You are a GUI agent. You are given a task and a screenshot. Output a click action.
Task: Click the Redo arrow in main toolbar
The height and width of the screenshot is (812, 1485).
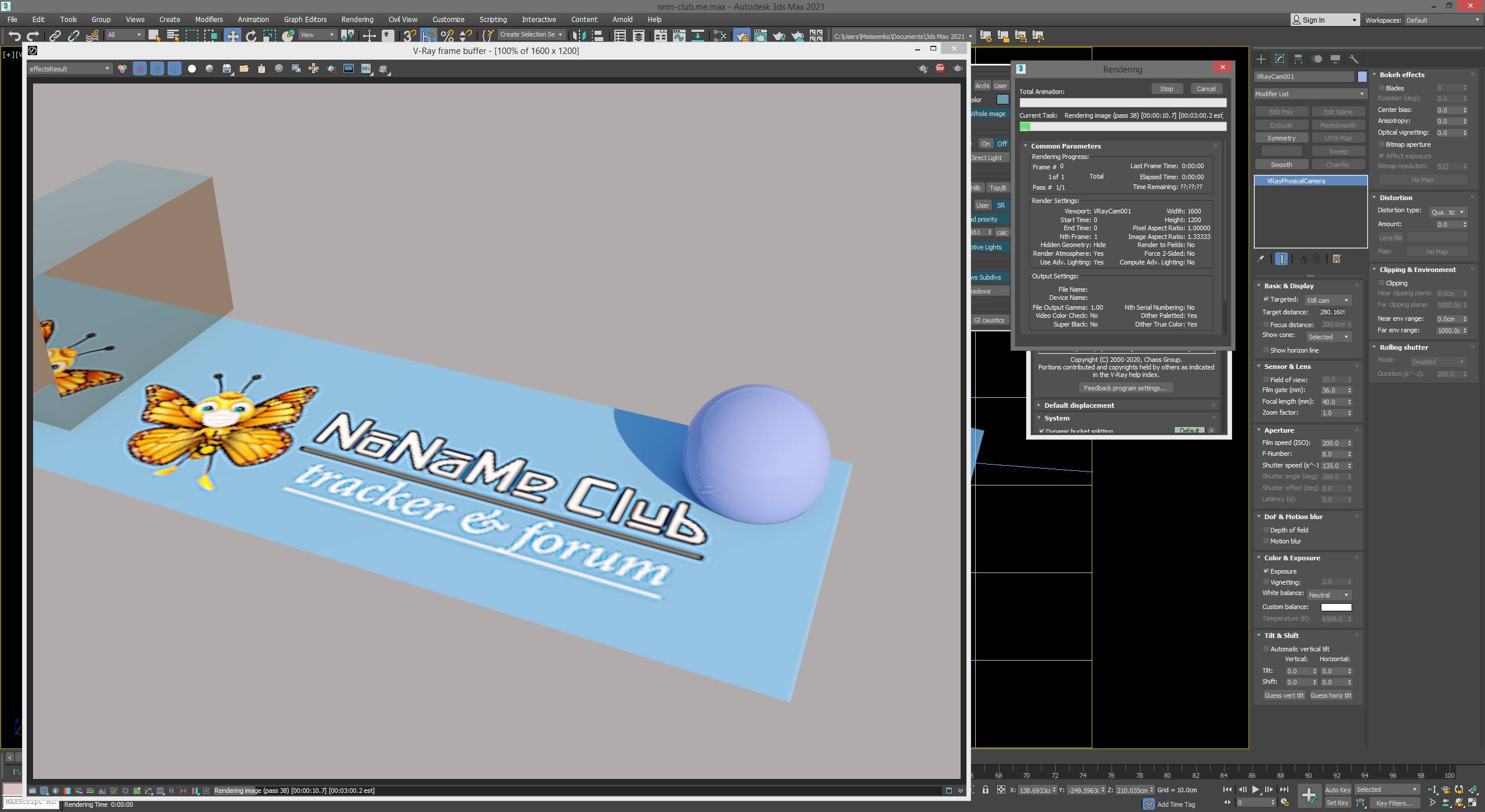[x=33, y=36]
